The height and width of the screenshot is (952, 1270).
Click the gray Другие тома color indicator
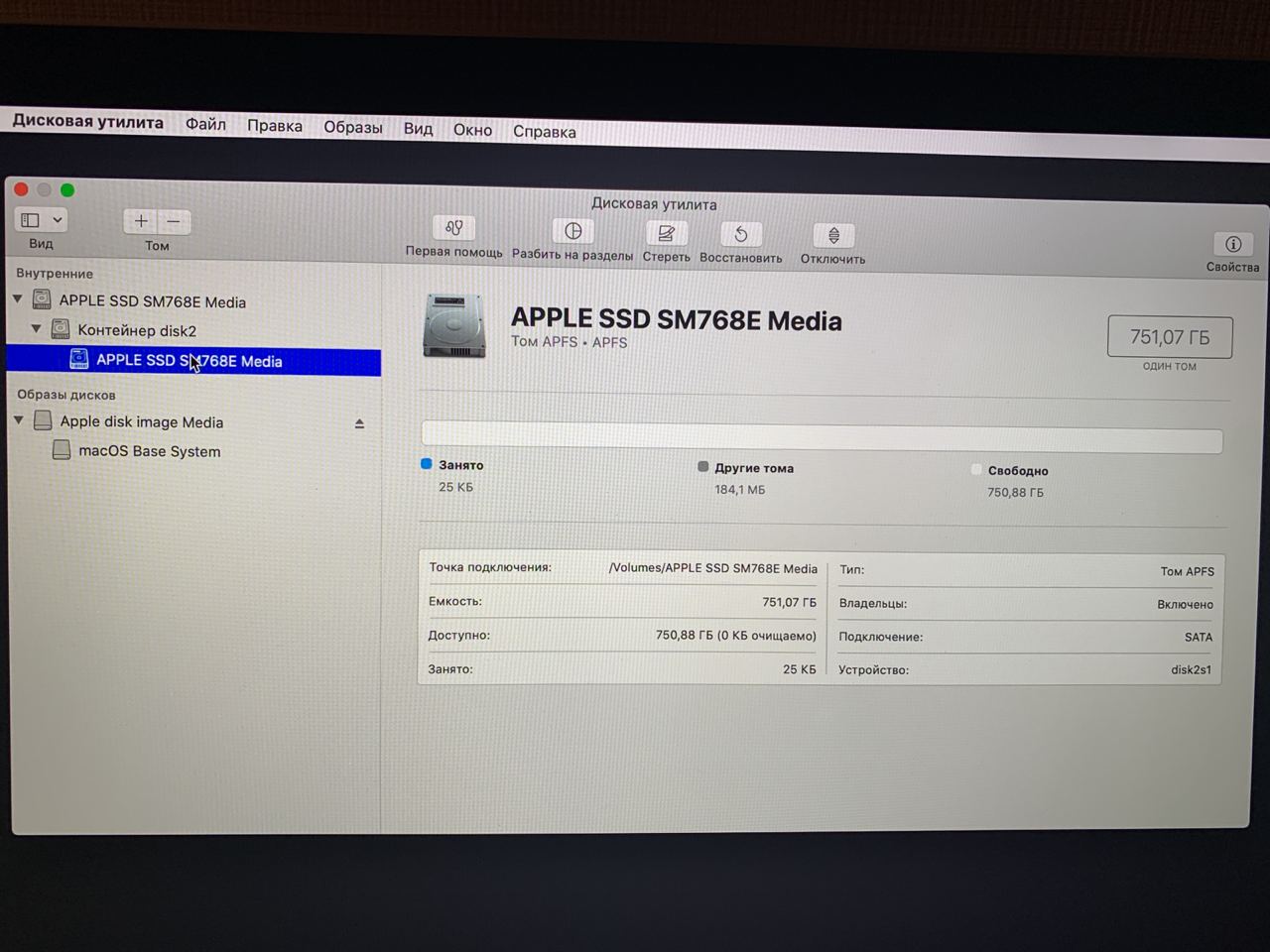(702, 466)
